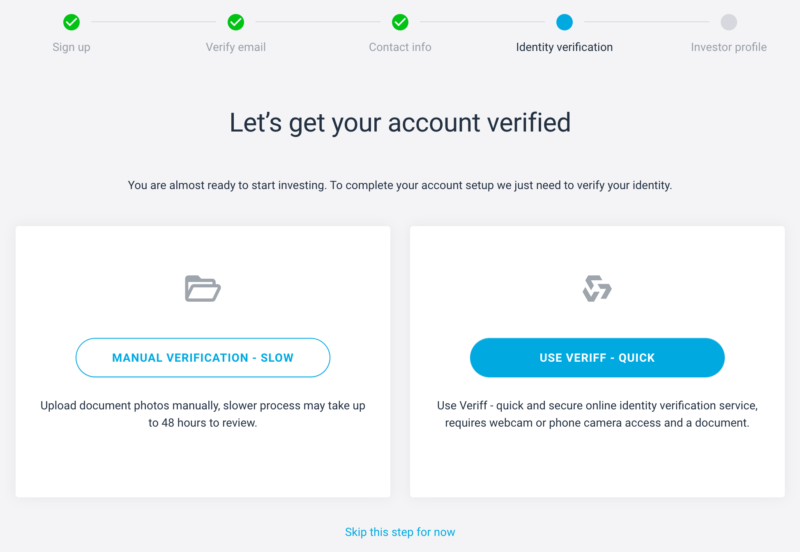800x552 pixels.
Task: Go to the Contact info step label
Action: [400, 47]
